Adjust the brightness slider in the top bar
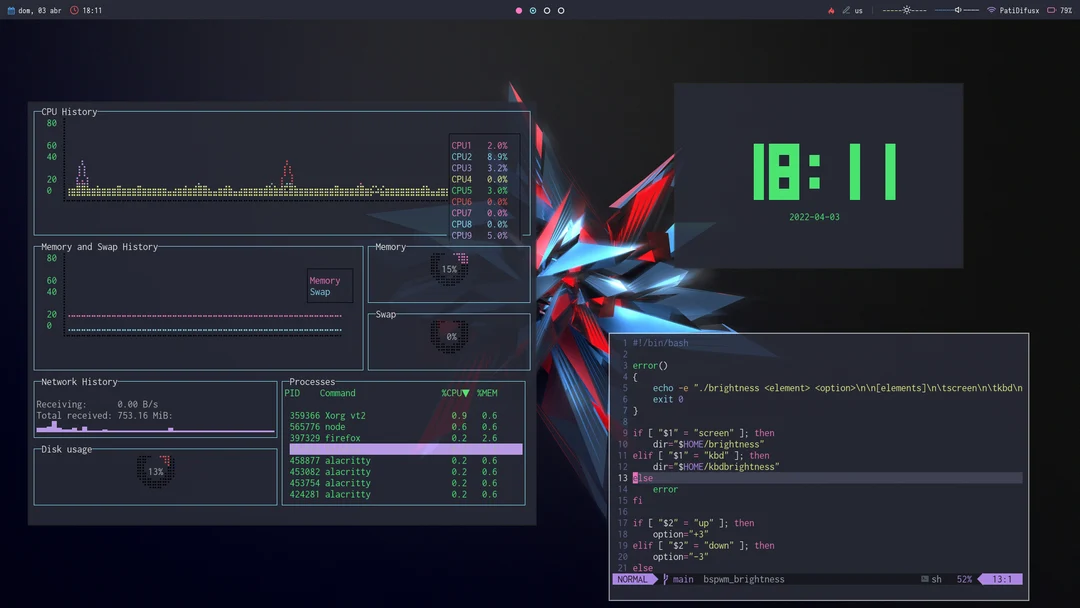Image resolution: width=1080 pixels, height=608 pixels. tap(906, 10)
